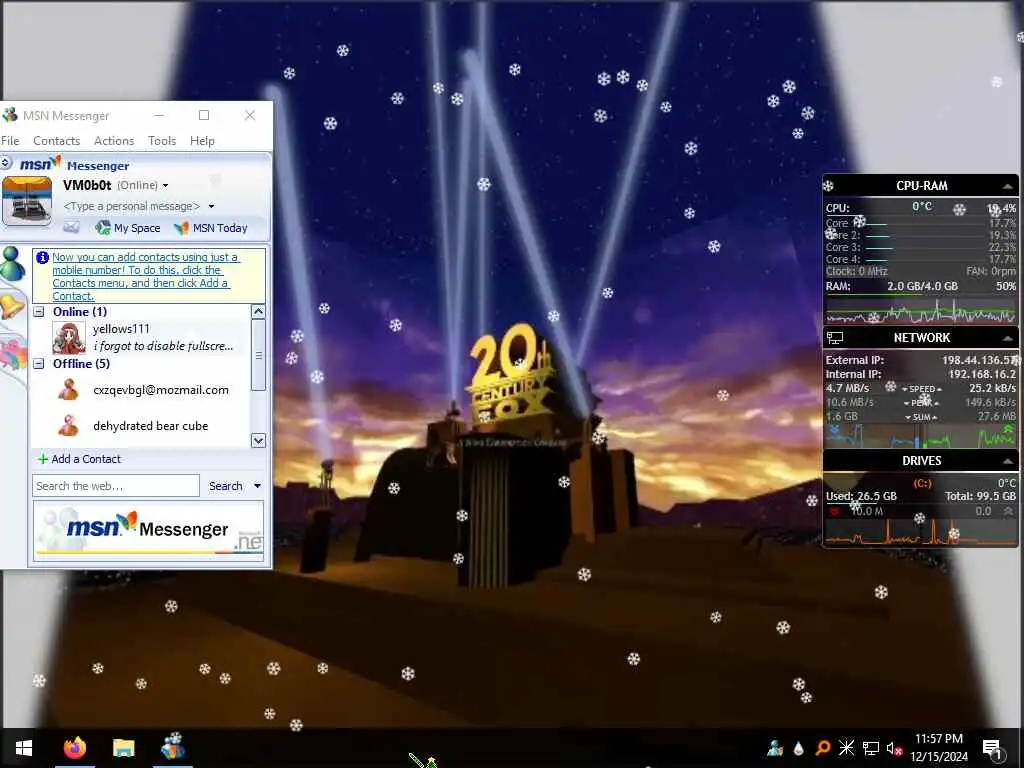
Task: Click the contact list scroll down arrow
Action: [258, 440]
